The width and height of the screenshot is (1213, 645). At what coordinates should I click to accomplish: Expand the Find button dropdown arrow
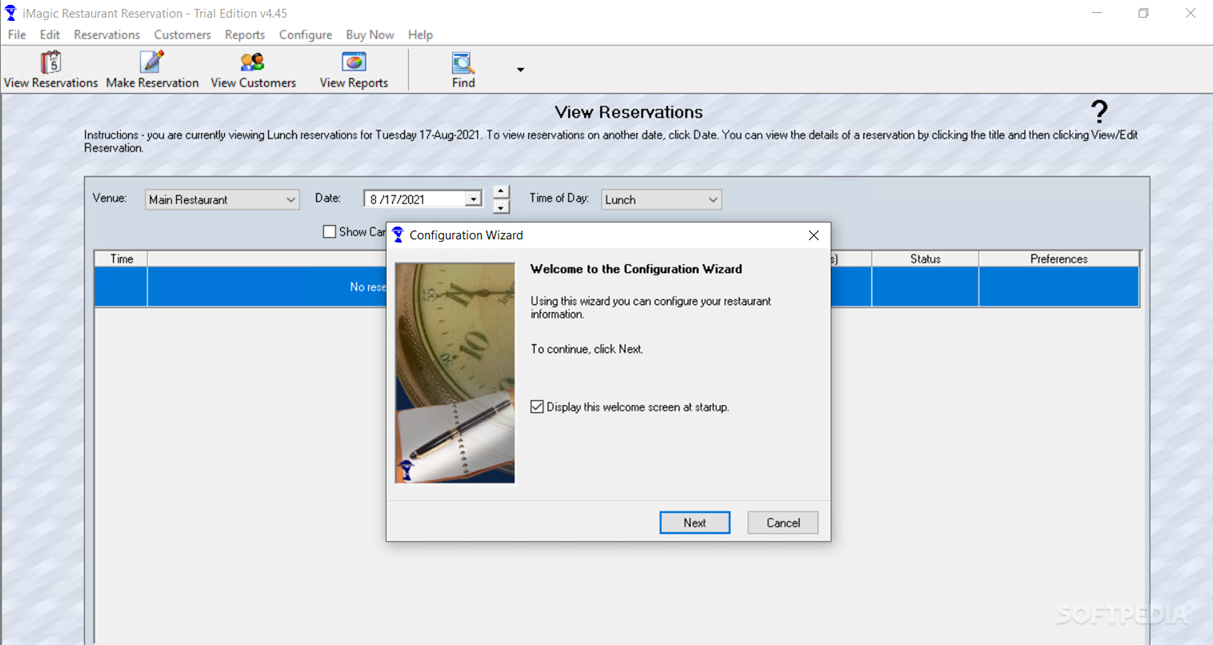[x=520, y=70]
